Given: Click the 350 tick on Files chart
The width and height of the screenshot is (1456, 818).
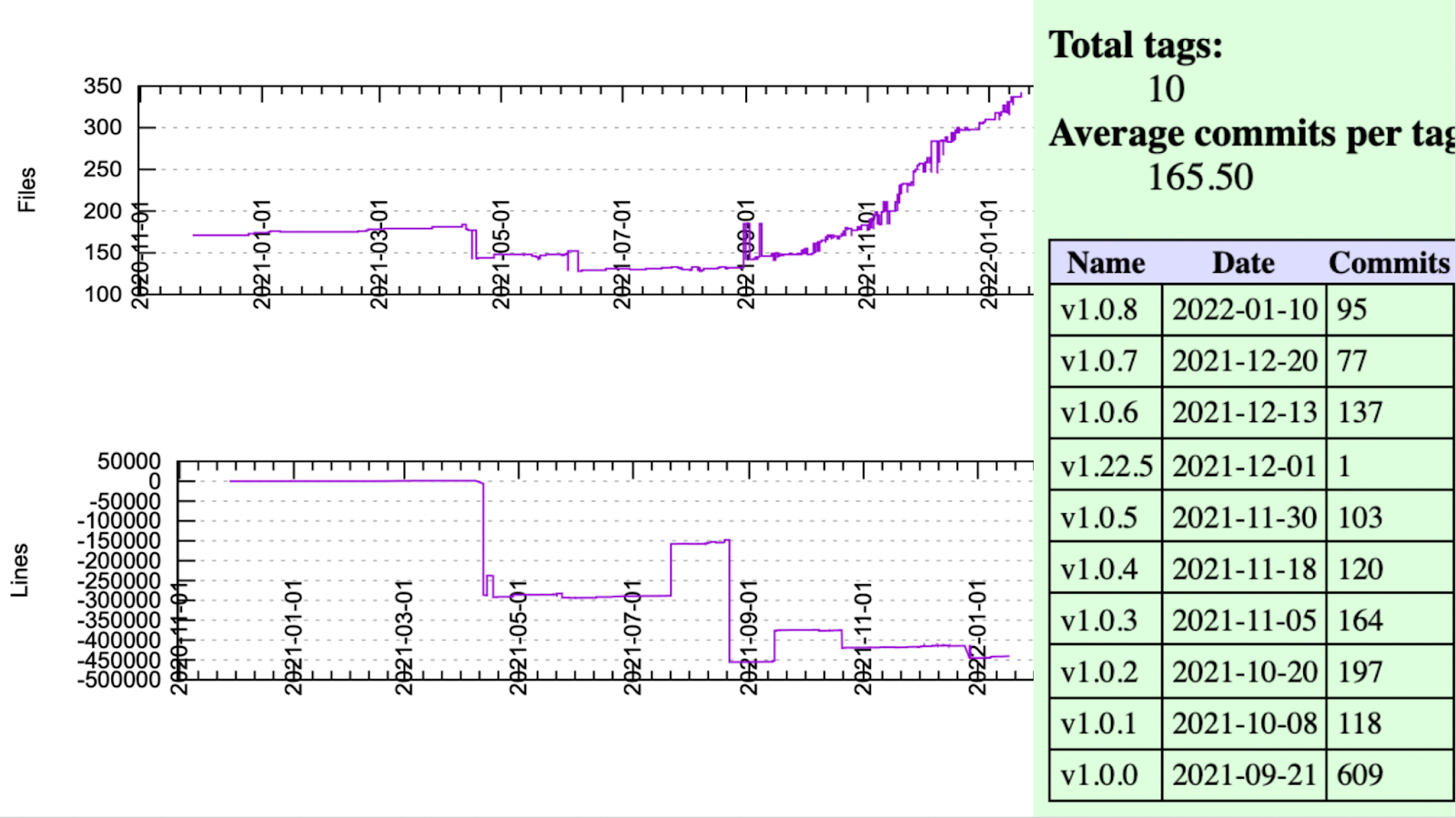Looking at the screenshot, I should (x=103, y=86).
